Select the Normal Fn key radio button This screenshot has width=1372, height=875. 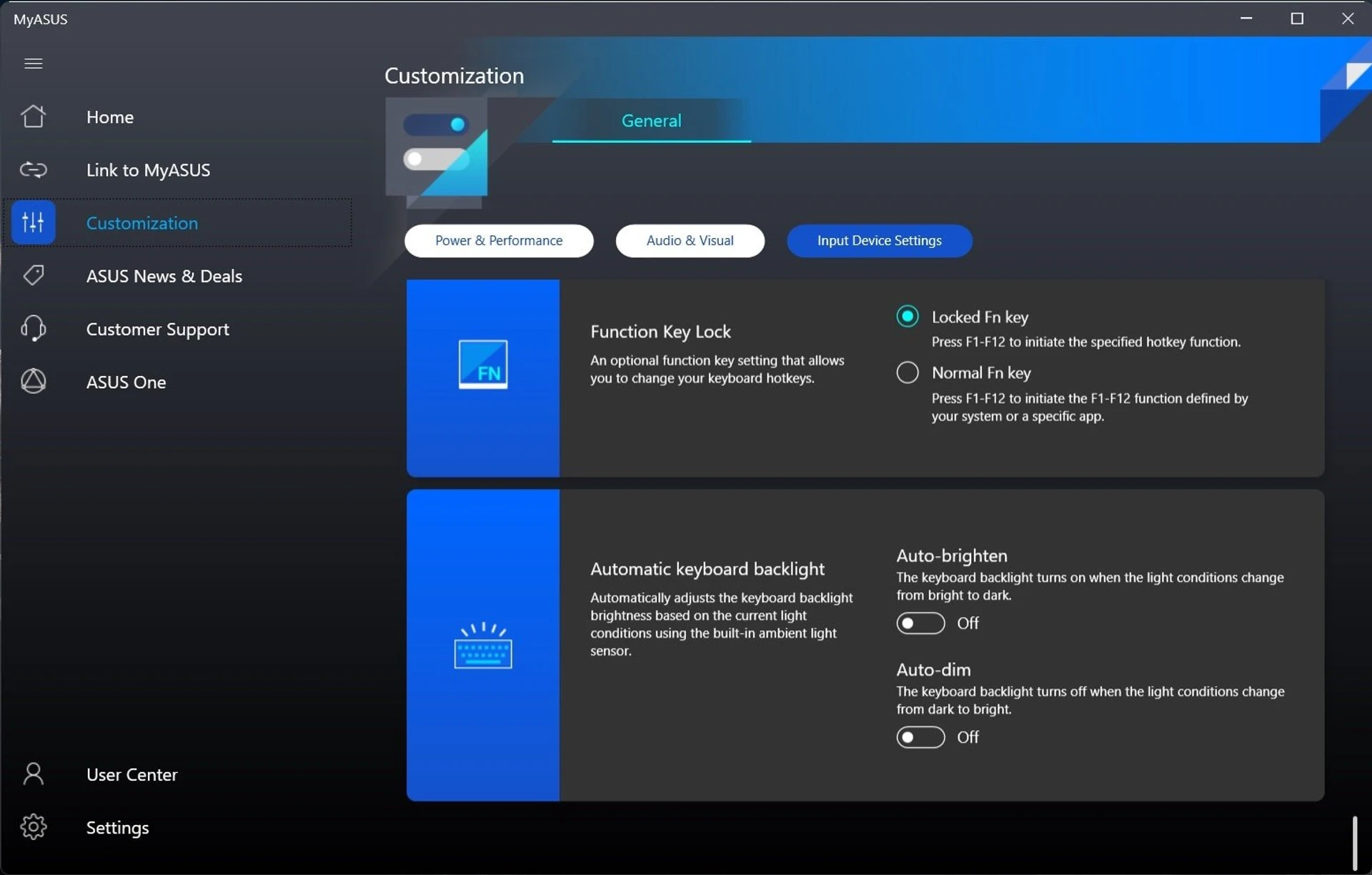(908, 372)
